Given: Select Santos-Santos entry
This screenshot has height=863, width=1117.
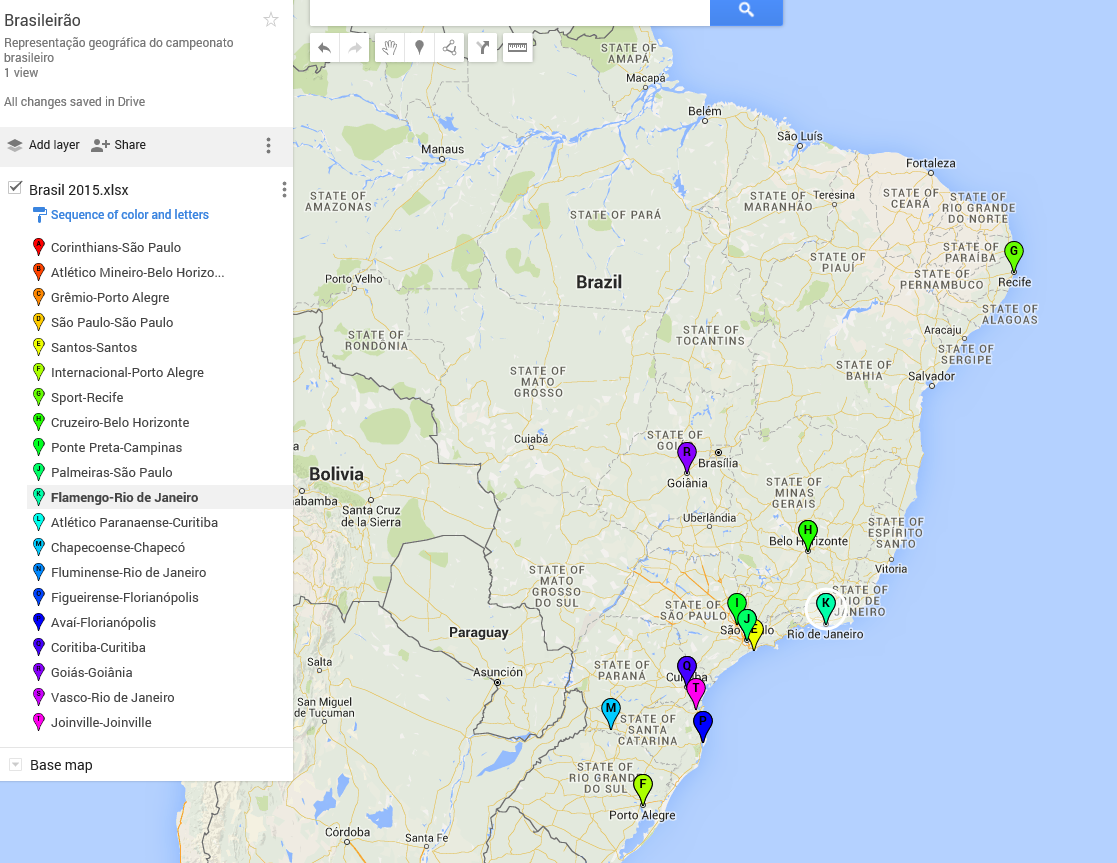Looking at the screenshot, I should point(93,347).
